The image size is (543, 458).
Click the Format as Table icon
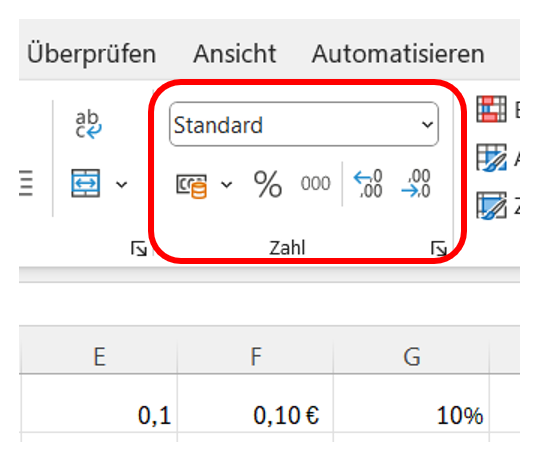coord(491,158)
